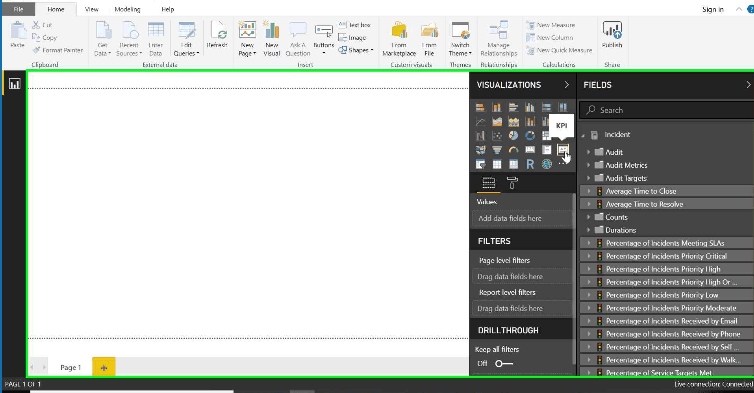The image size is (754, 393).
Task: Expand Average Time to Close KPI
Action: [x=588, y=191]
